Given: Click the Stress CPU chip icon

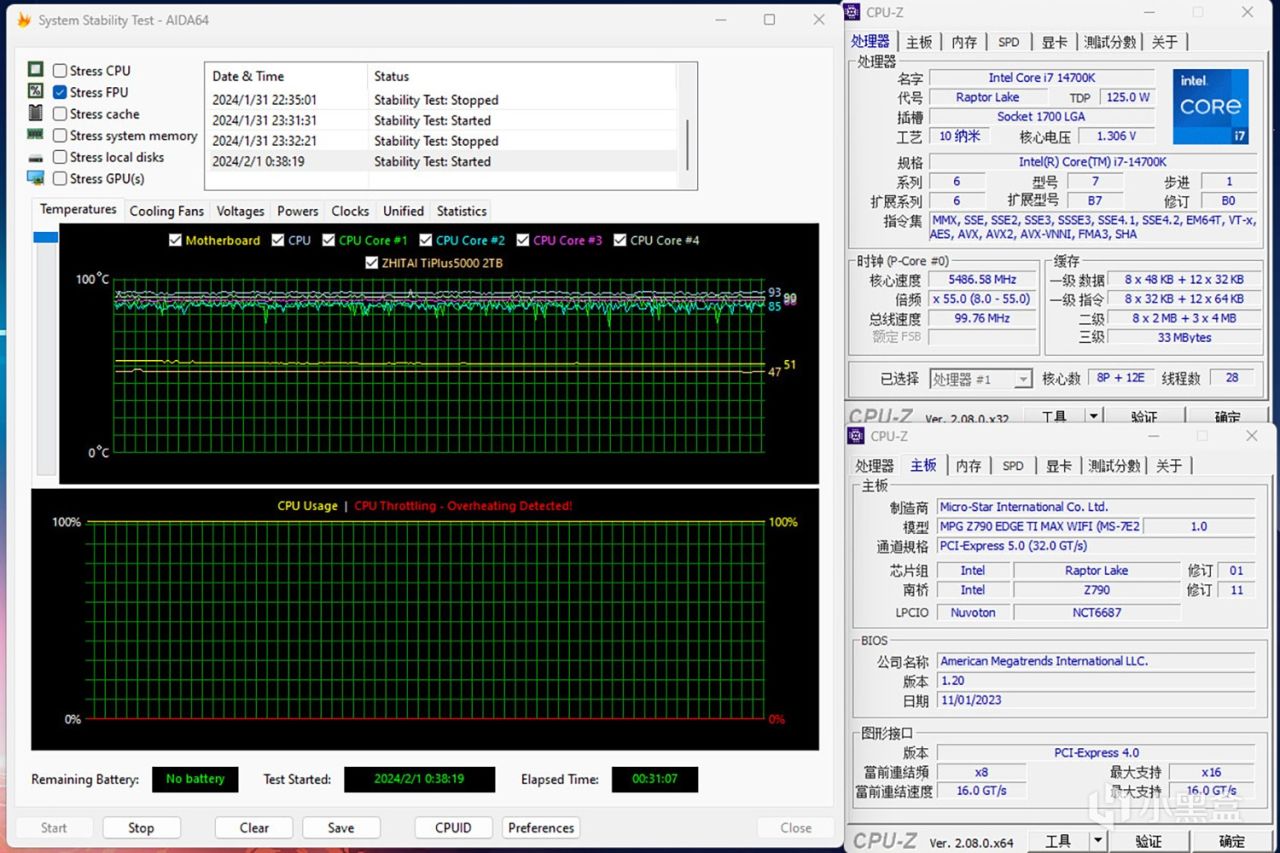Looking at the screenshot, I should click(x=34, y=70).
